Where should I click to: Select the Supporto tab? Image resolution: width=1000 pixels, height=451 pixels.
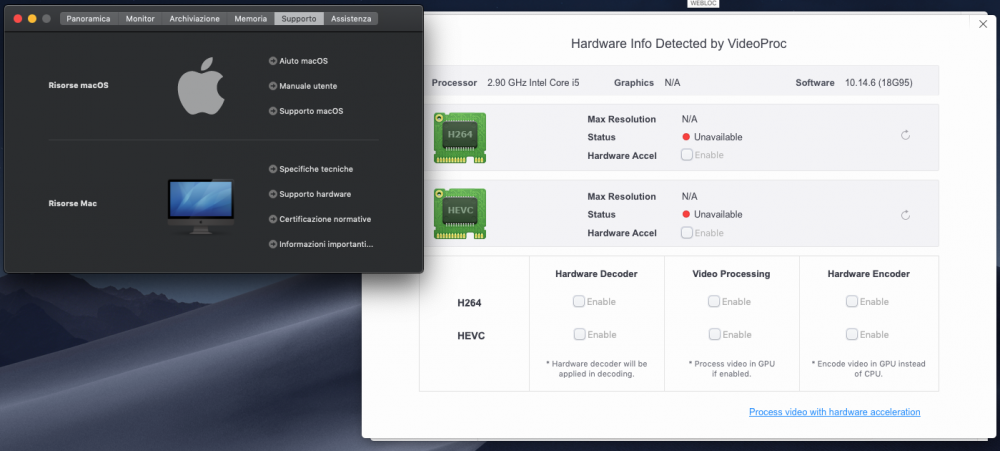pyautogui.click(x=298, y=18)
